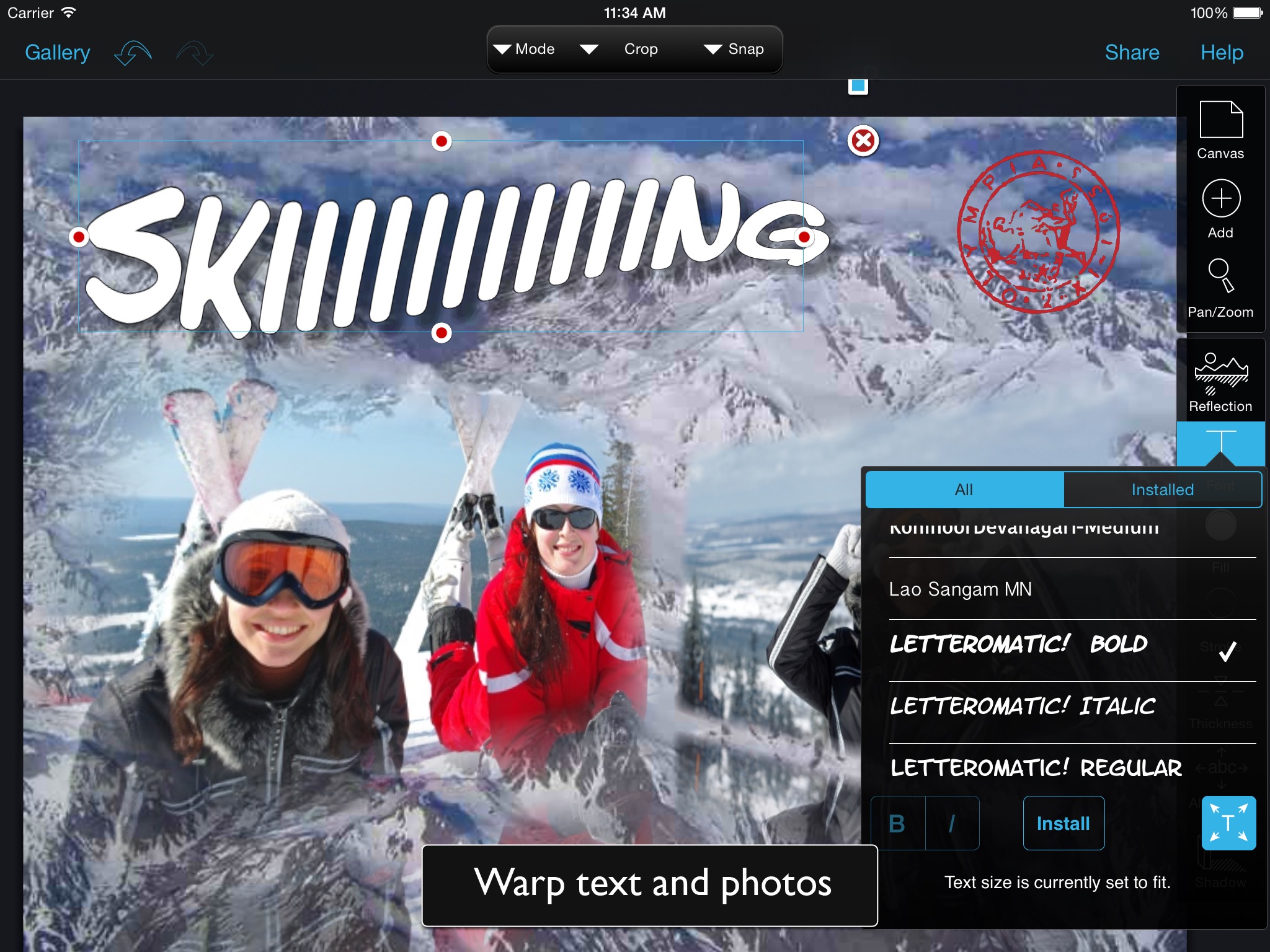Open the Share link
Screen dimensions: 1270x952
coord(1132,53)
